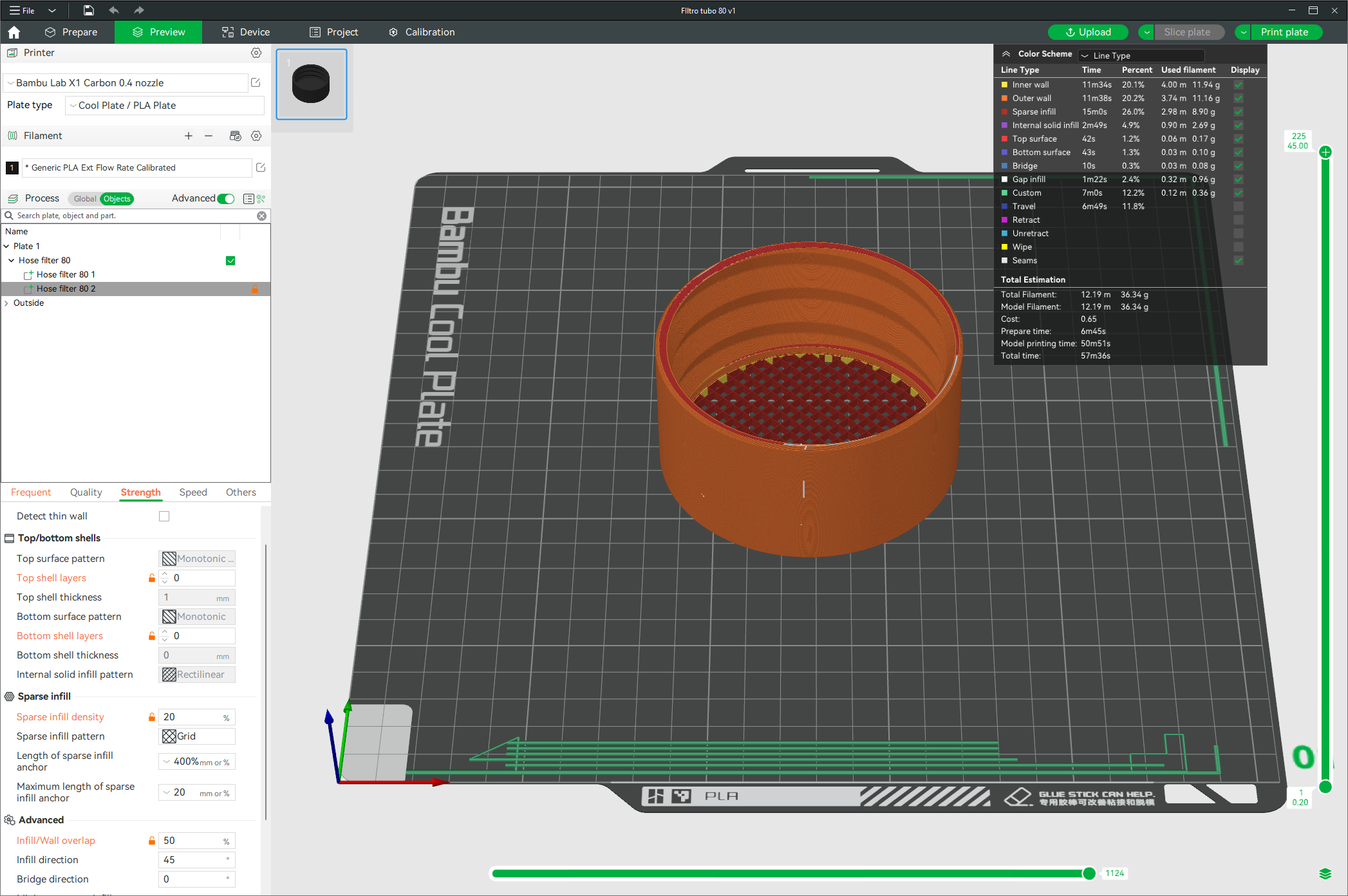Enable Detect thin wall checkbox
Image resolution: width=1348 pixels, height=896 pixels.
(164, 516)
